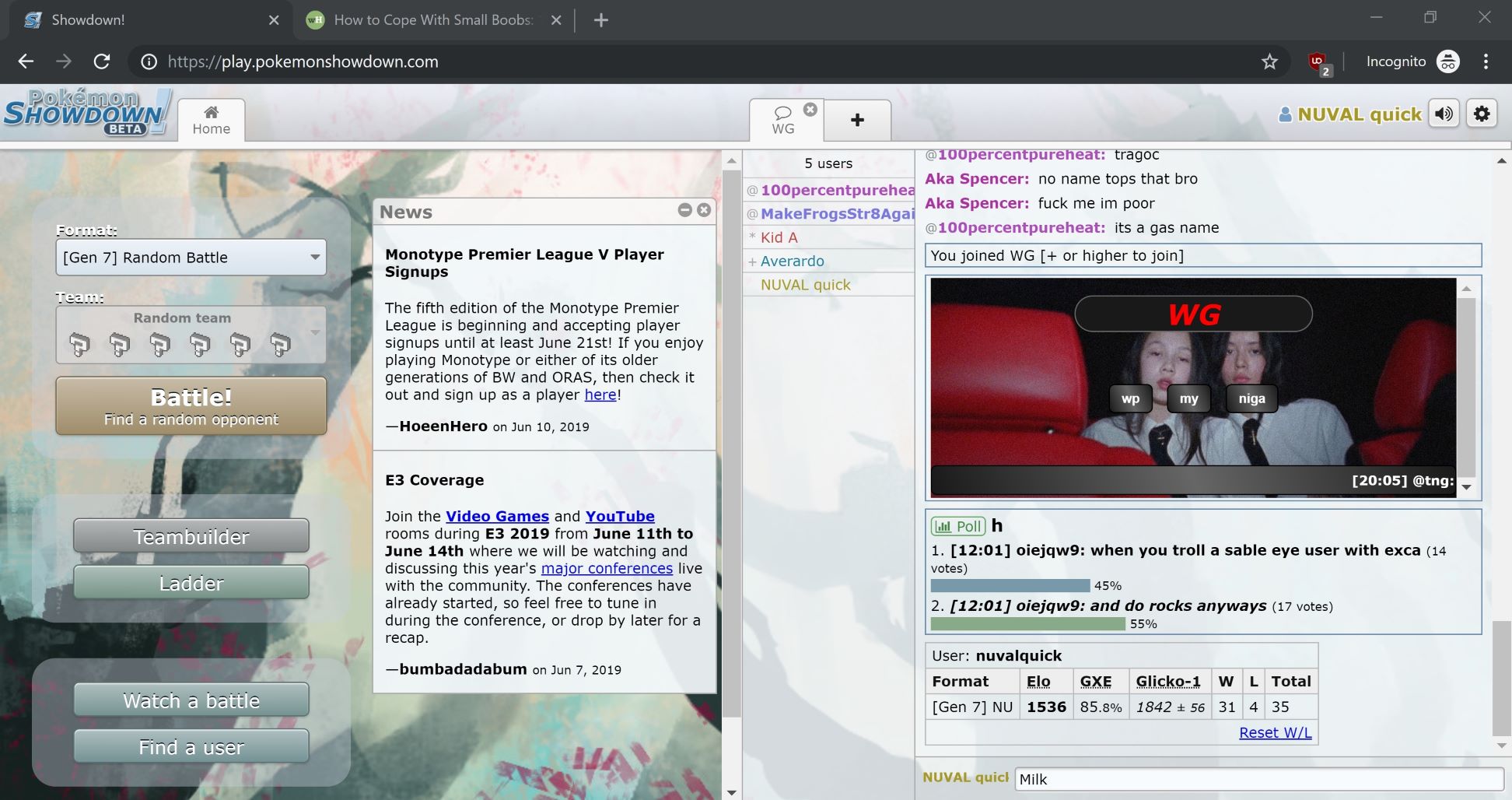Screen dimensions: 1512x800
Task: Go back with the browser back arrow
Action: coord(26,61)
